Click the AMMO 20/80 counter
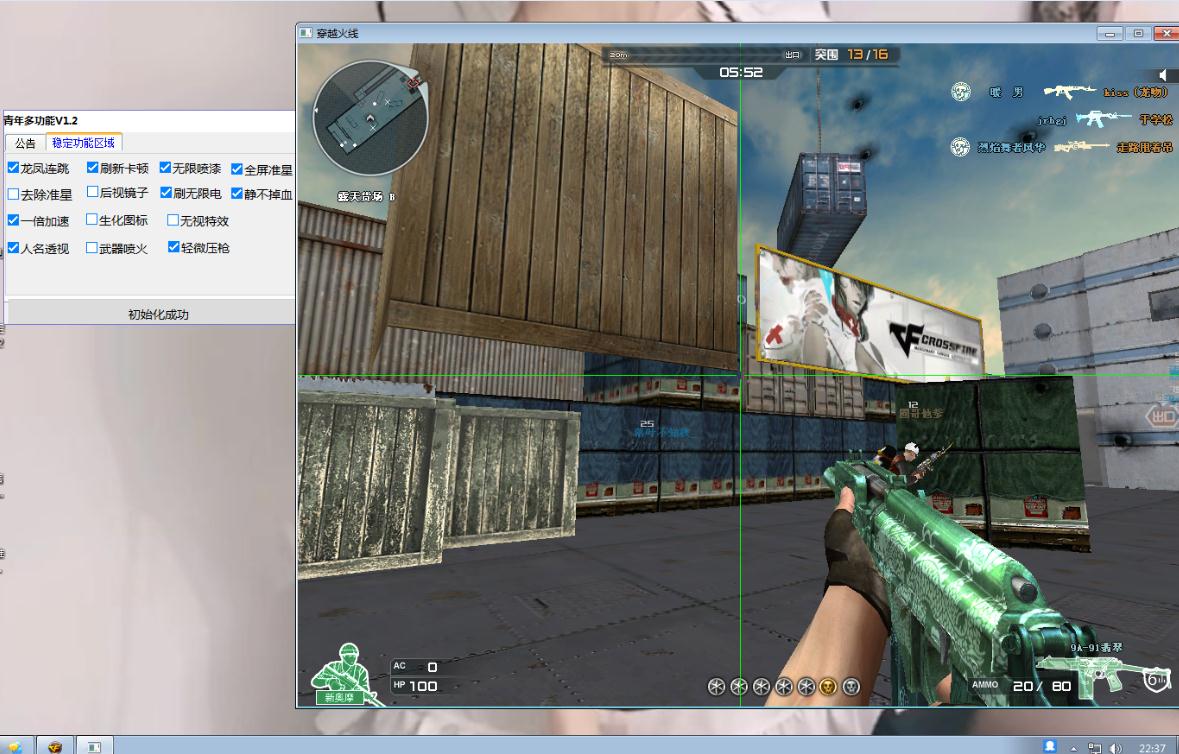The image size is (1179, 754). [x=1042, y=686]
